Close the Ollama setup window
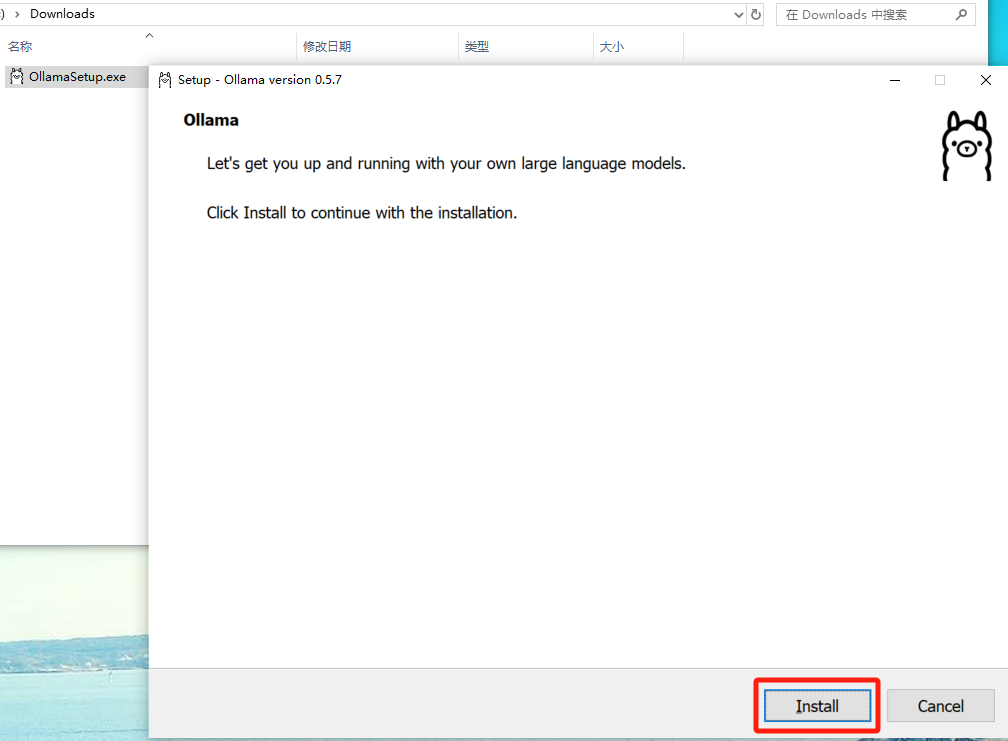Screen dimensions: 1008x741 click(986, 80)
